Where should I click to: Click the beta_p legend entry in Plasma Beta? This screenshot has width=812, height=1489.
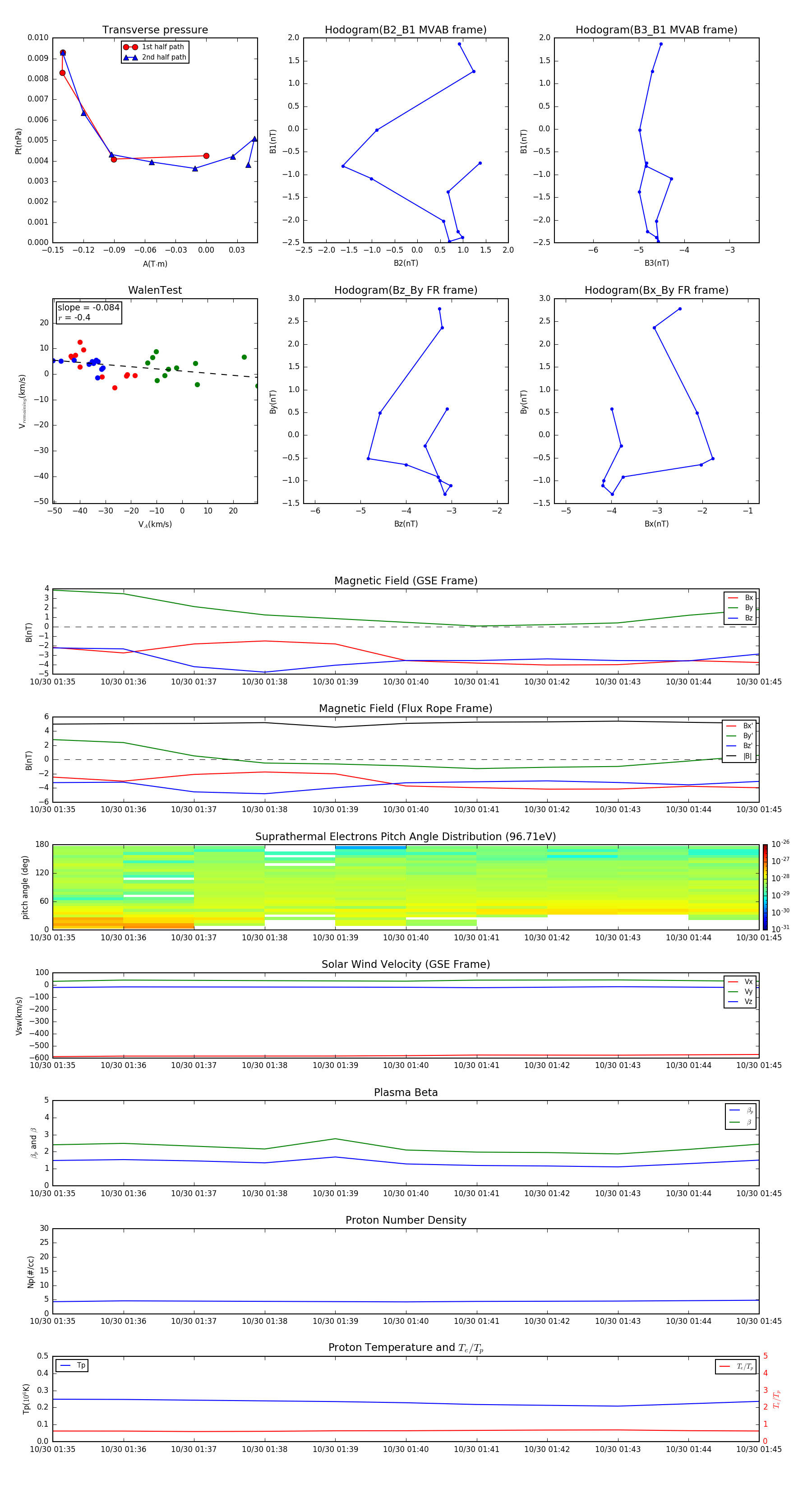[741, 1110]
